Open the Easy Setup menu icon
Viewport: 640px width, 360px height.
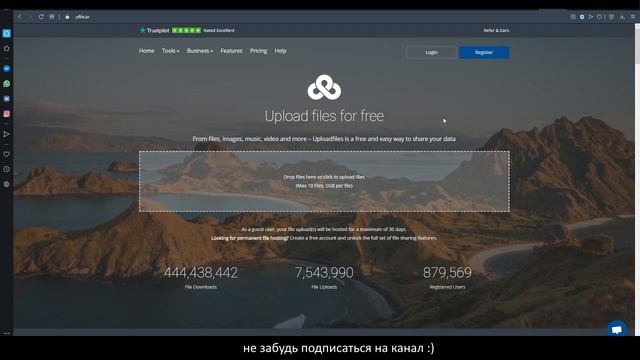coord(633,17)
